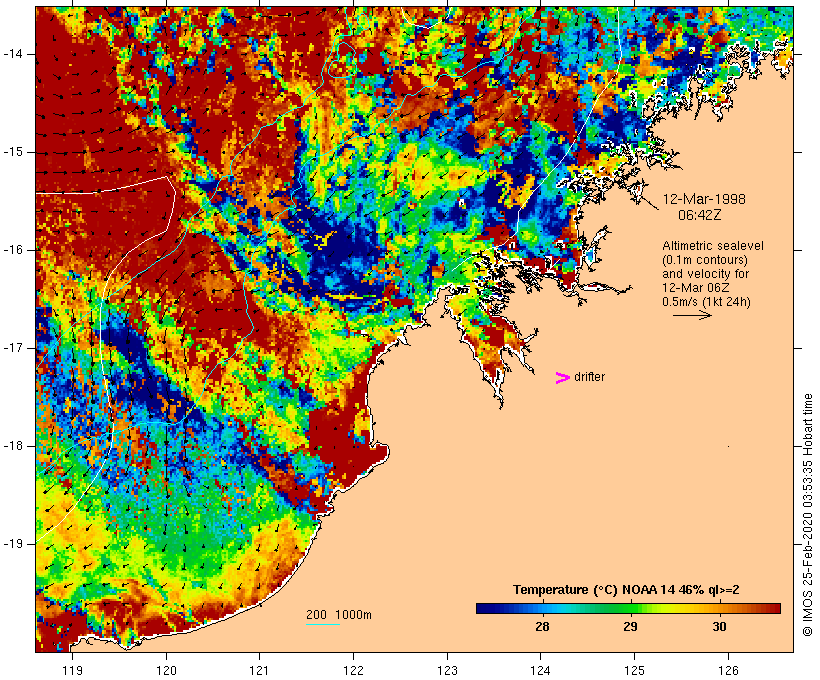820x680 pixels.
Task: Click the '12-Mar 06Z' text
Action: coord(696,288)
